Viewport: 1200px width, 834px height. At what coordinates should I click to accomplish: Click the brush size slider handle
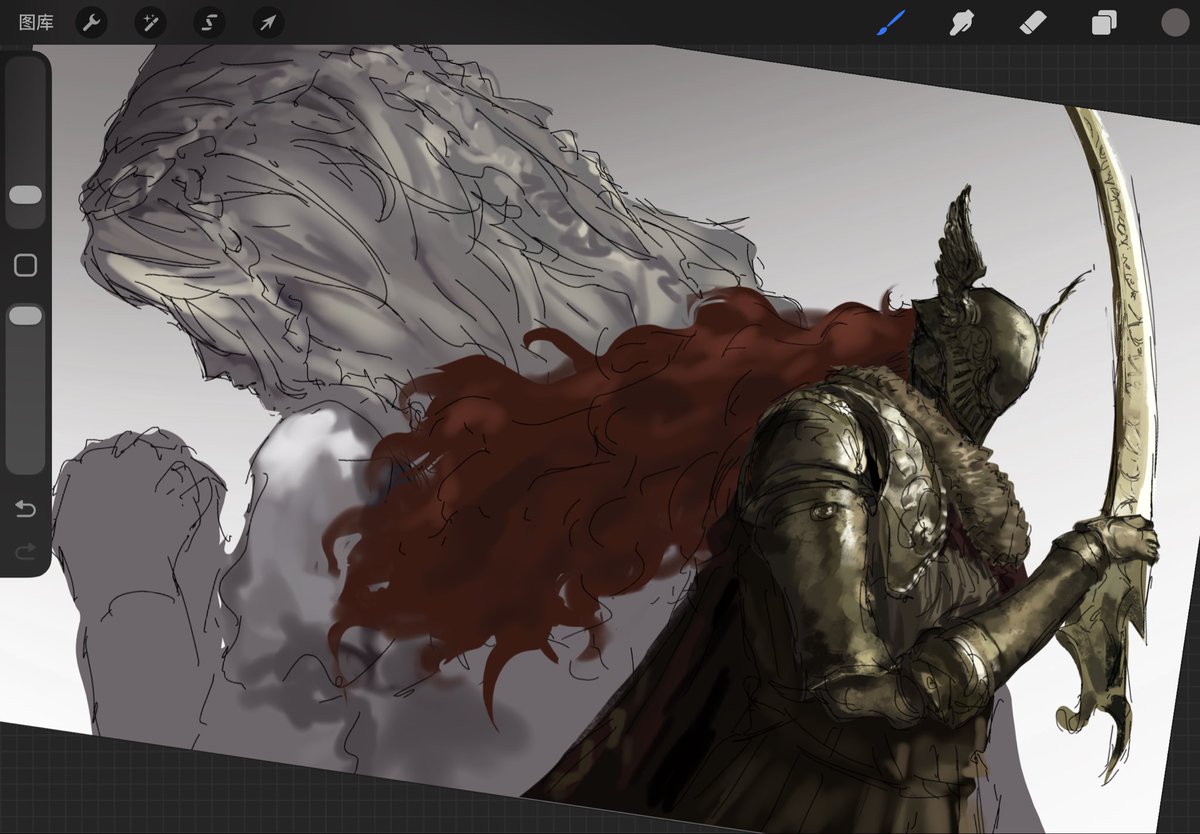click(25, 194)
